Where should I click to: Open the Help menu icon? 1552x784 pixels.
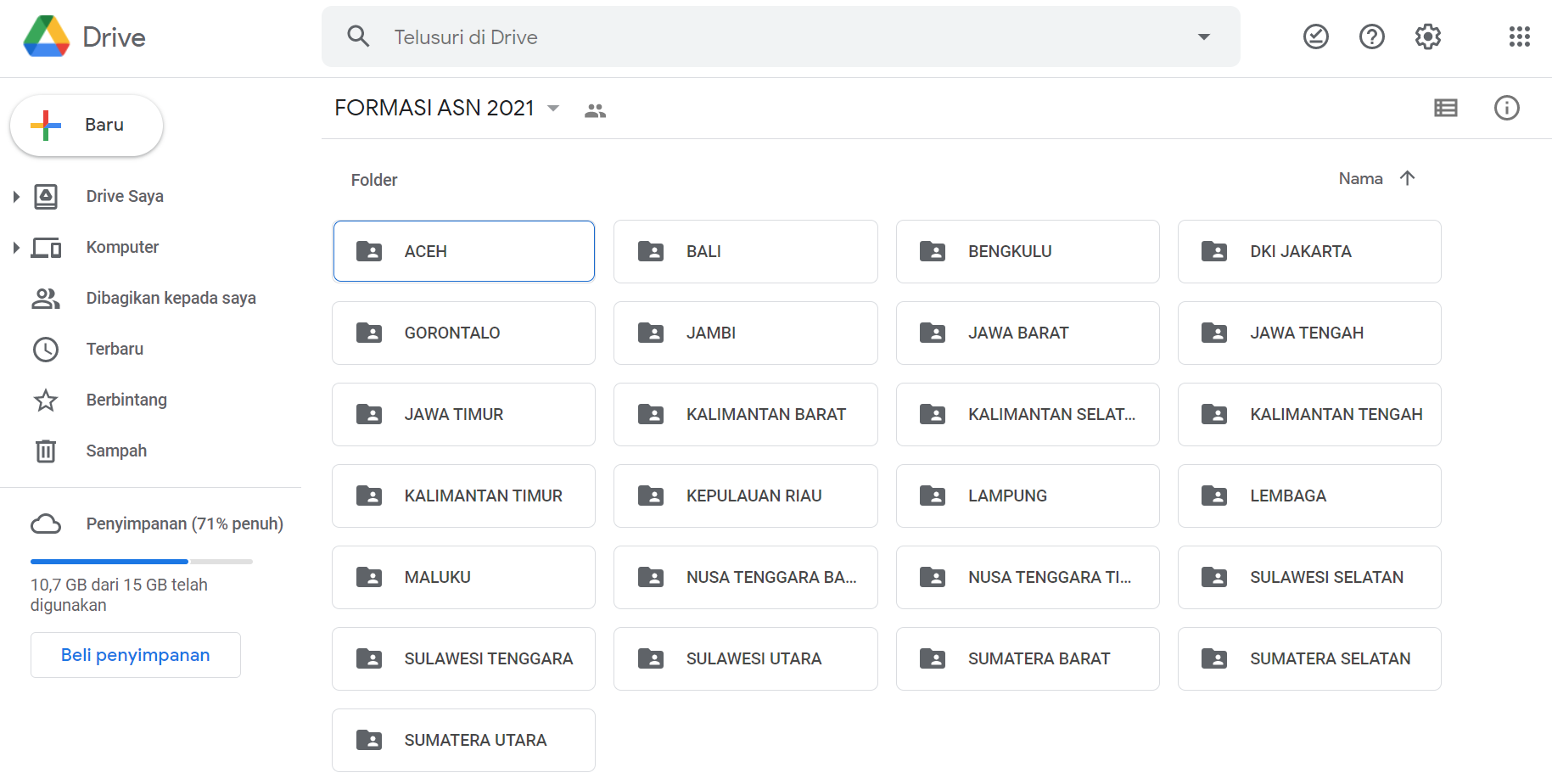(x=1371, y=36)
